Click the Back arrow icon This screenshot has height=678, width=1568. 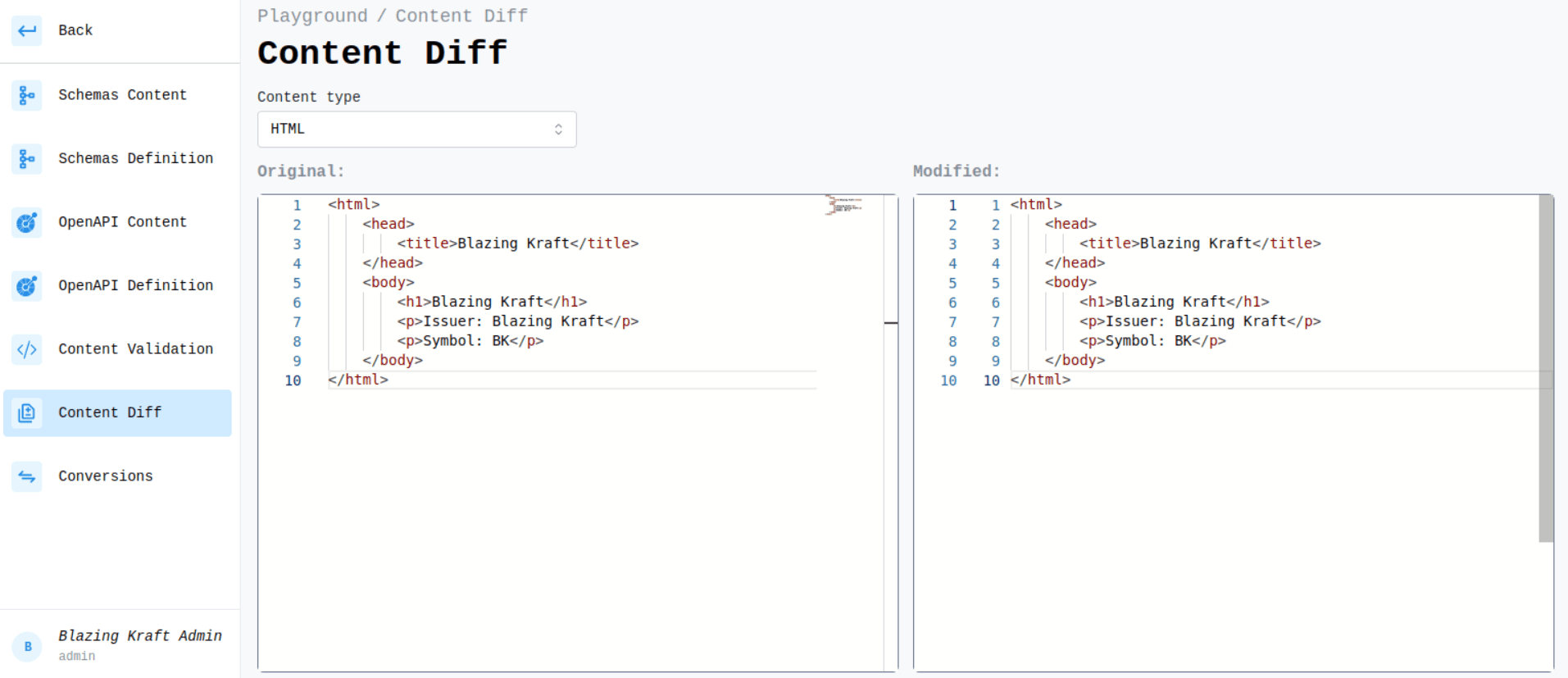[27, 31]
